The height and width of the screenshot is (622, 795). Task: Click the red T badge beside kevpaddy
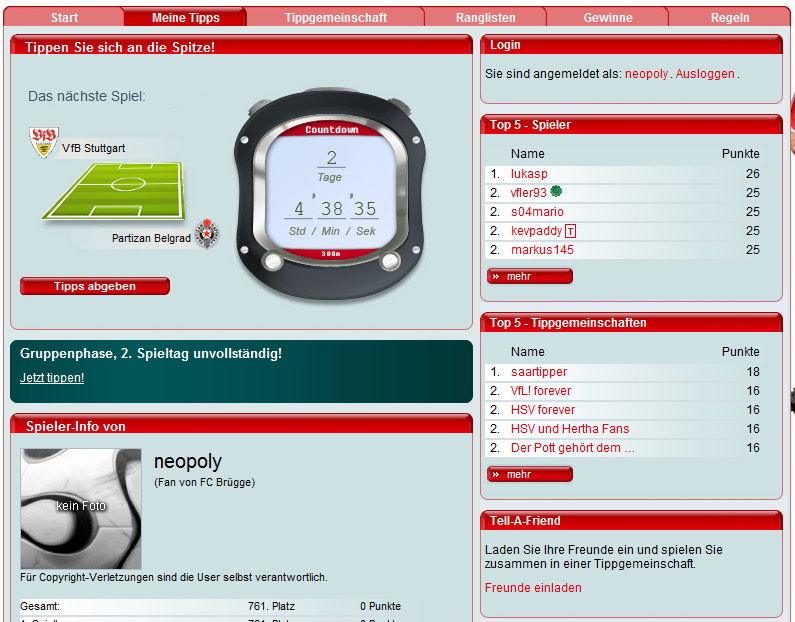click(570, 232)
